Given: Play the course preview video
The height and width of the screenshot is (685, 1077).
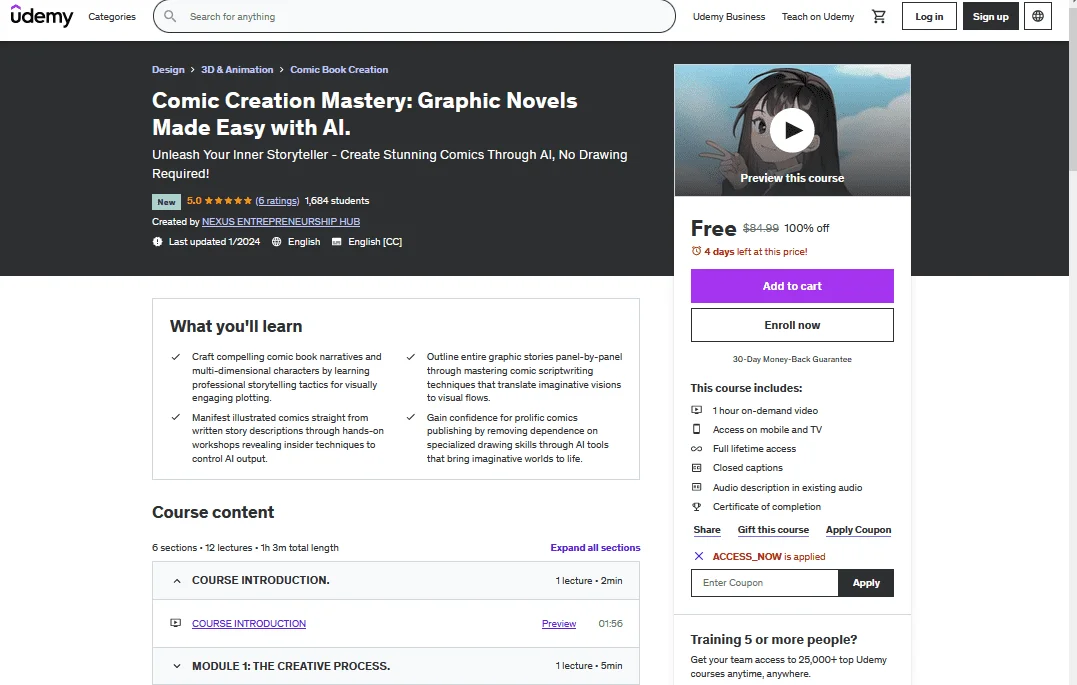Looking at the screenshot, I should click(x=792, y=130).
